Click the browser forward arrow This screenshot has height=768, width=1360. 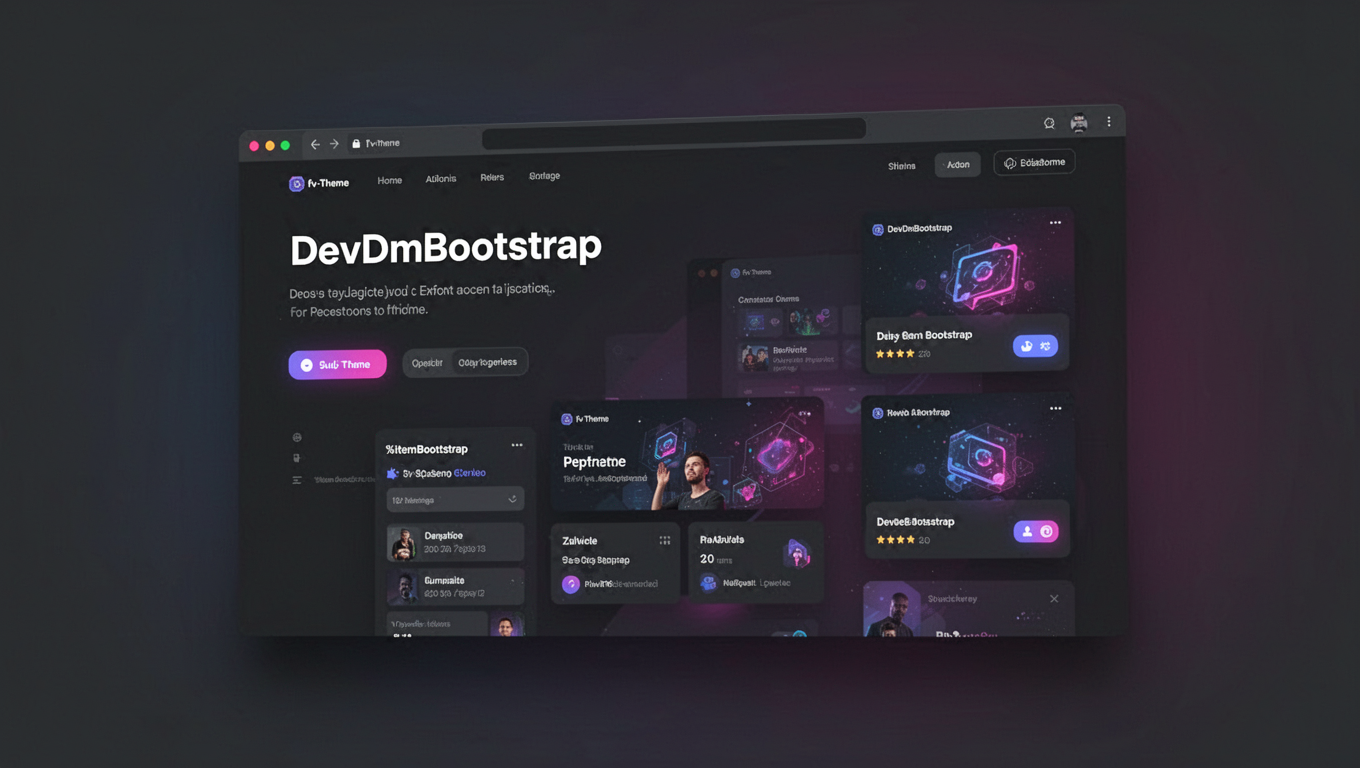click(334, 144)
